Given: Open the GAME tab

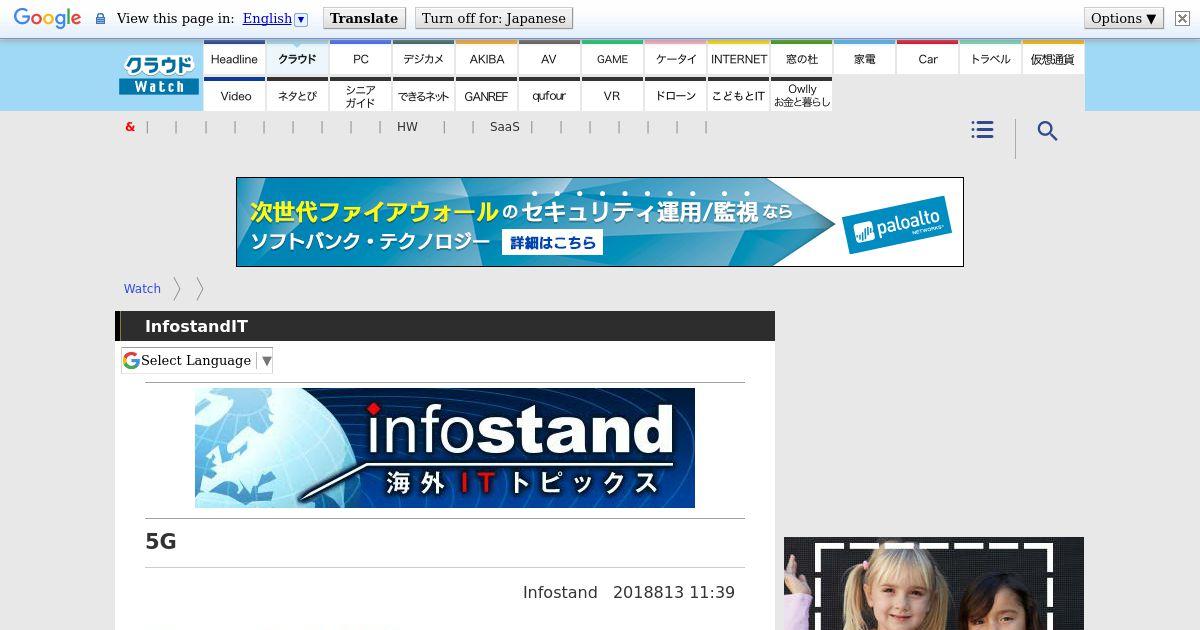Looking at the screenshot, I should [x=612, y=58].
